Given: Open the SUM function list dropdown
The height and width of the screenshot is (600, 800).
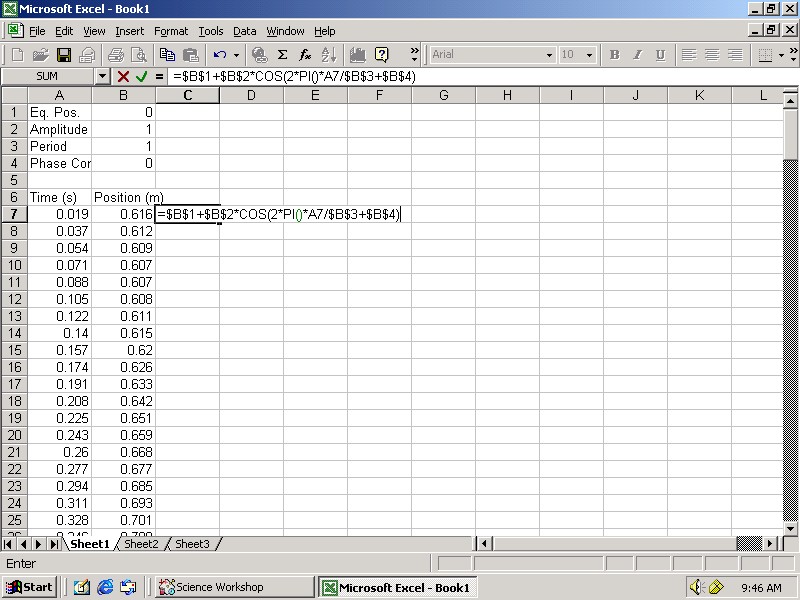Looking at the screenshot, I should 102,76.
